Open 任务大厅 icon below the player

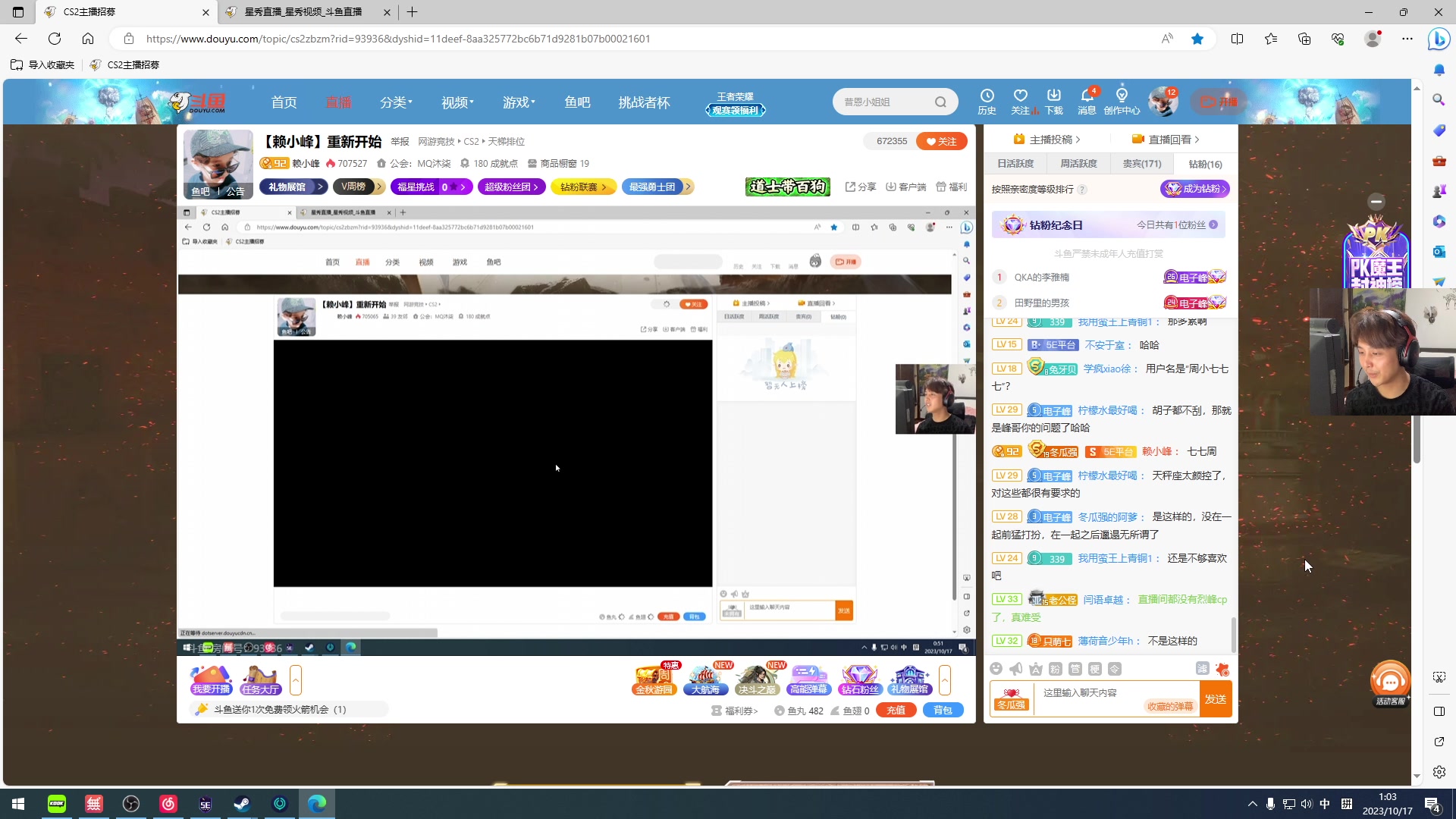[260, 679]
